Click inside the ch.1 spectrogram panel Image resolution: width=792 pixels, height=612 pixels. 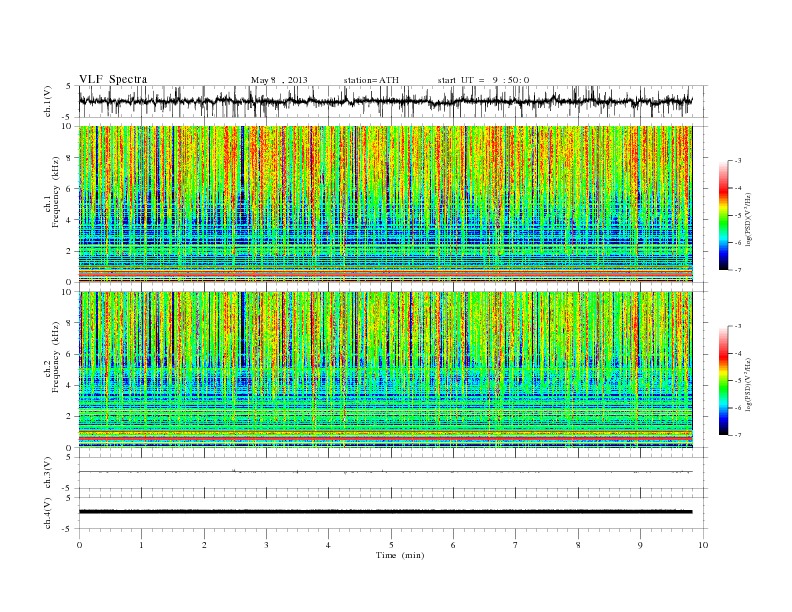pos(385,204)
